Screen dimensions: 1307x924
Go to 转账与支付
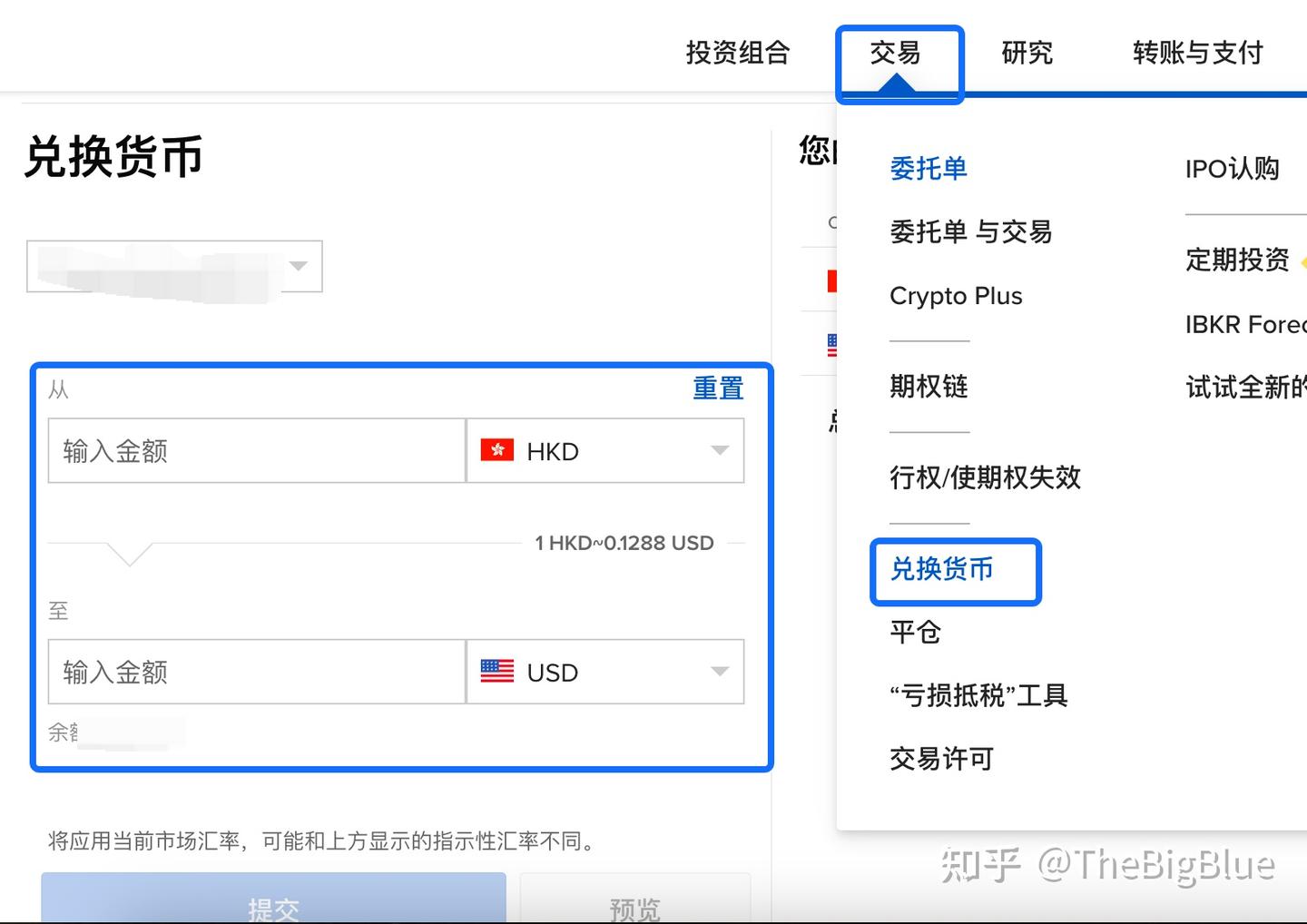(1196, 54)
